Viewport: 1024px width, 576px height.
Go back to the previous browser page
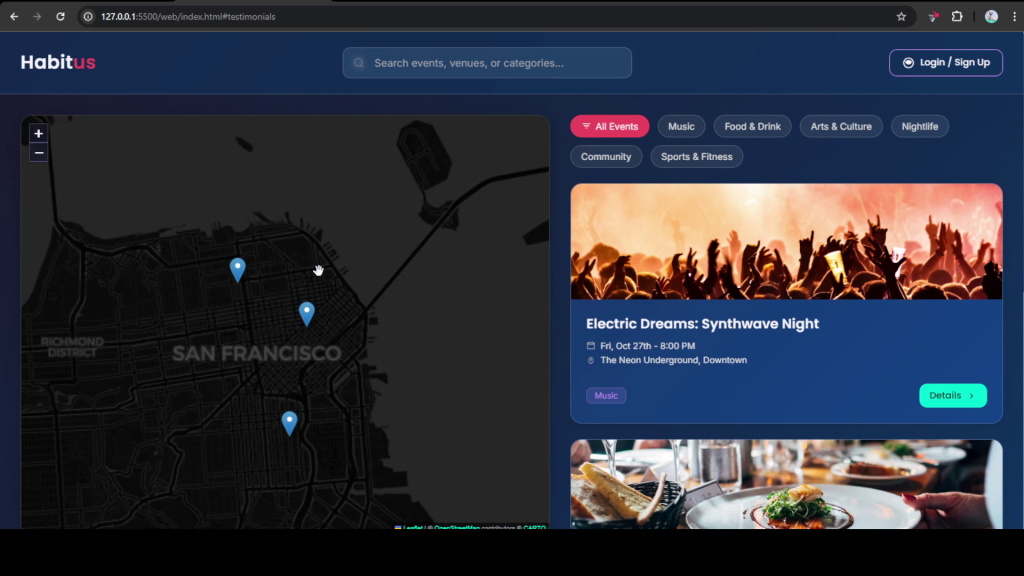[x=14, y=17]
